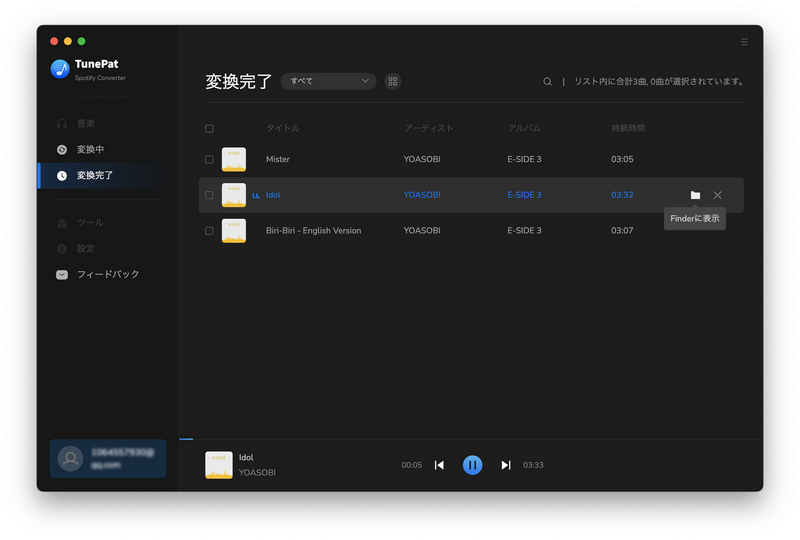Click YOASOBI artist in player bar
This screenshot has width=800, height=540.
[x=257, y=473]
